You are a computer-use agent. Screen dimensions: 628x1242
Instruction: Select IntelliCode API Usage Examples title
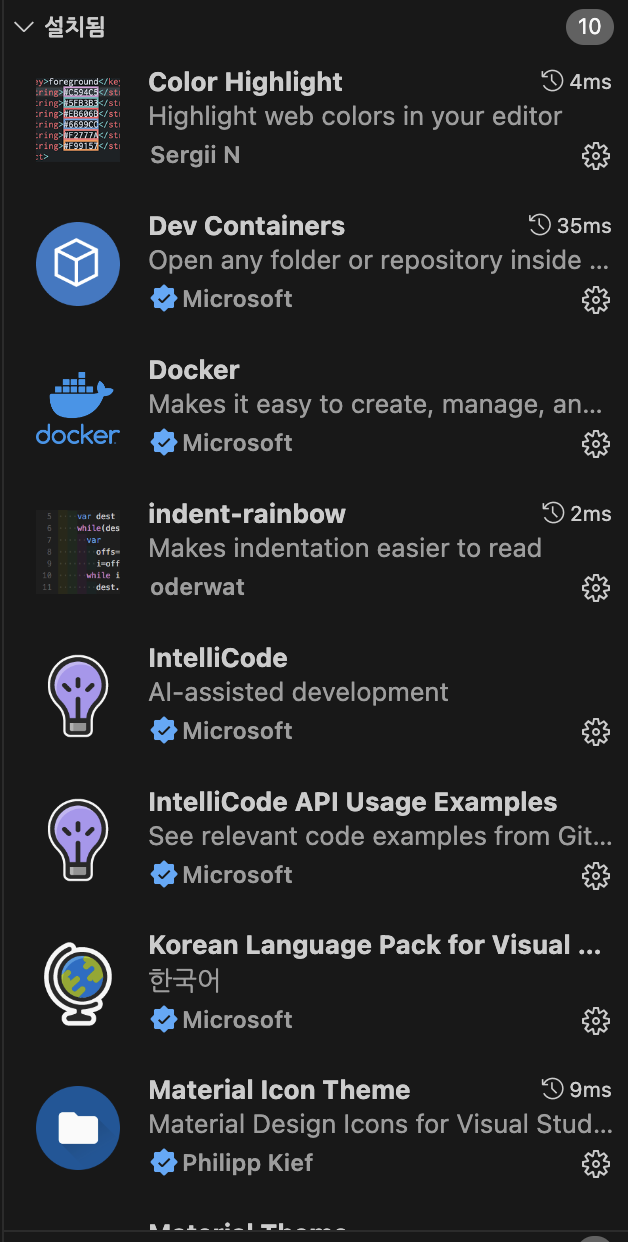coord(353,802)
